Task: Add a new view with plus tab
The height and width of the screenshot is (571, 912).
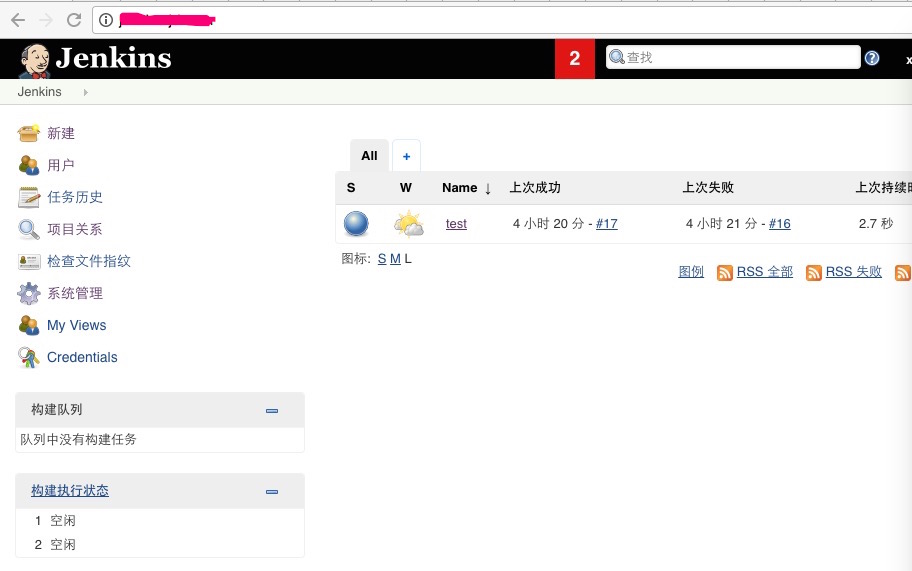Action: tap(407, 156)
